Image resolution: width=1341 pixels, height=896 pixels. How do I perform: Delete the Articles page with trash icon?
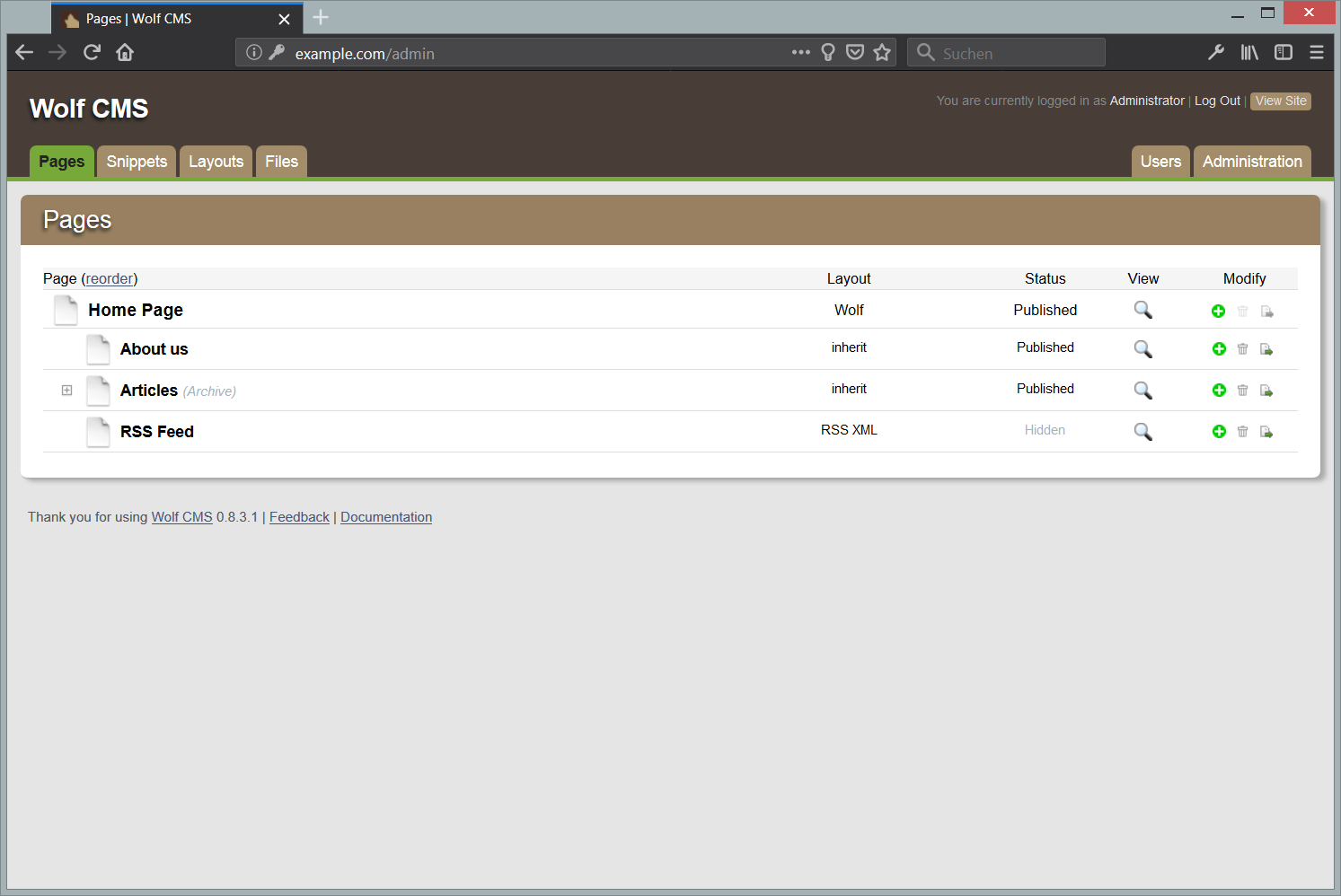tap(1242, 390)
